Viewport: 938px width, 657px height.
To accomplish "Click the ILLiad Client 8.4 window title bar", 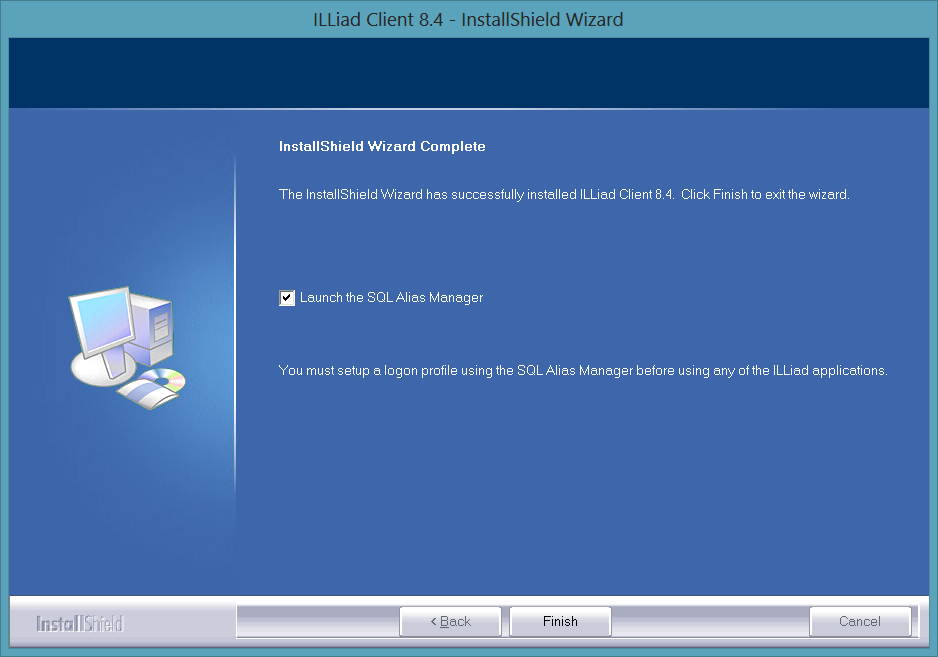I will click(468, 20).
